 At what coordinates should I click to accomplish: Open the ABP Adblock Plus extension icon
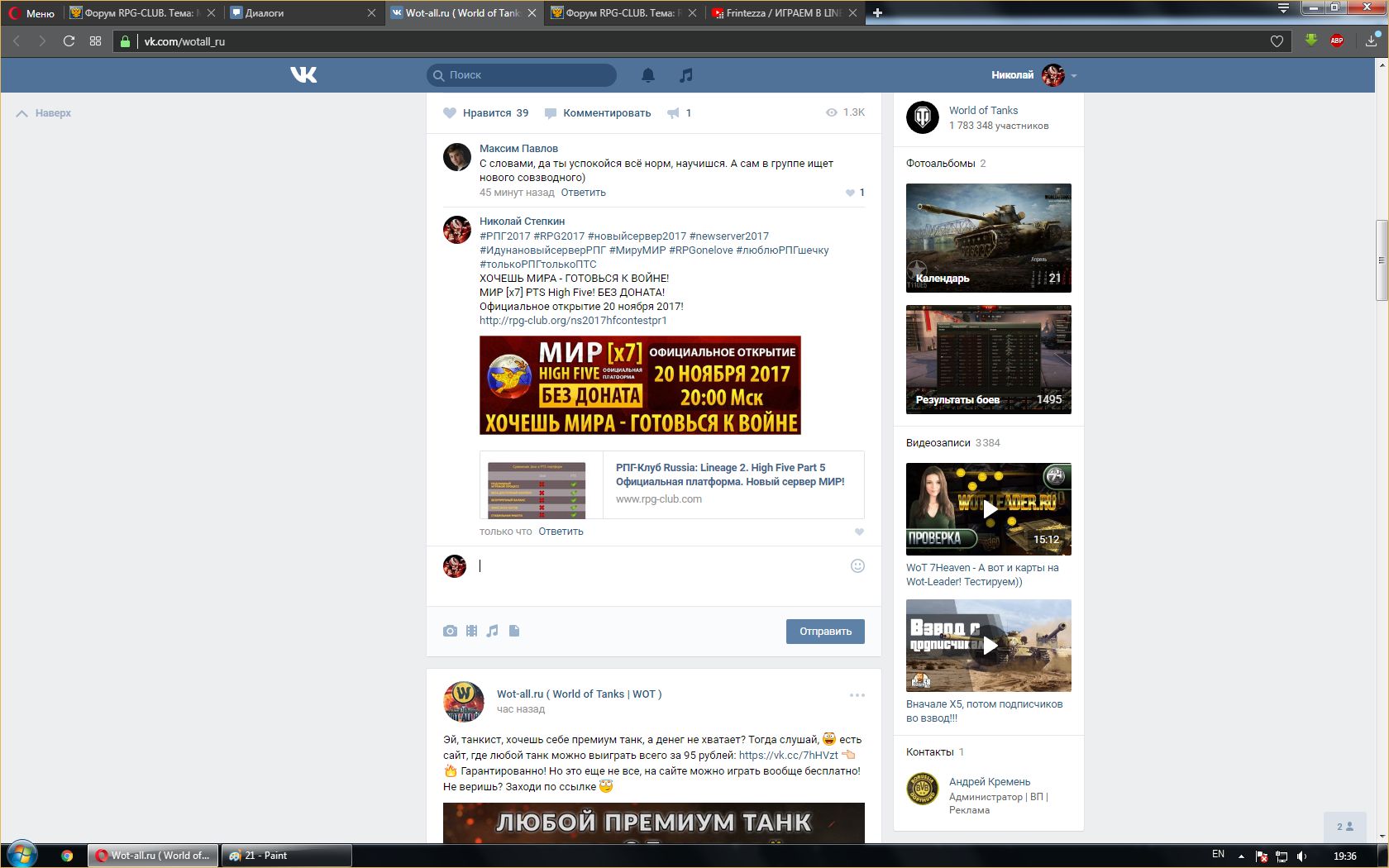(x=1337, y=41)
